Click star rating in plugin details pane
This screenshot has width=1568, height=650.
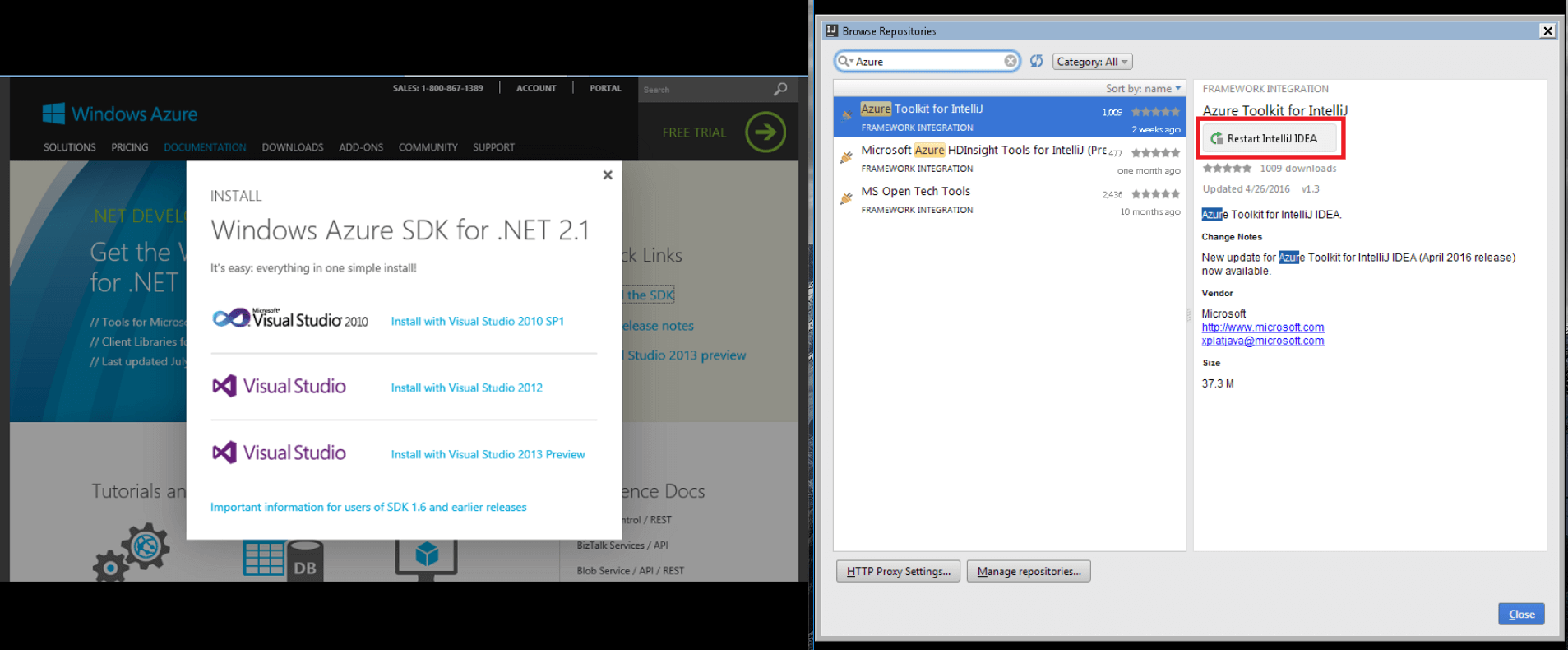[x=1227, y=168]
